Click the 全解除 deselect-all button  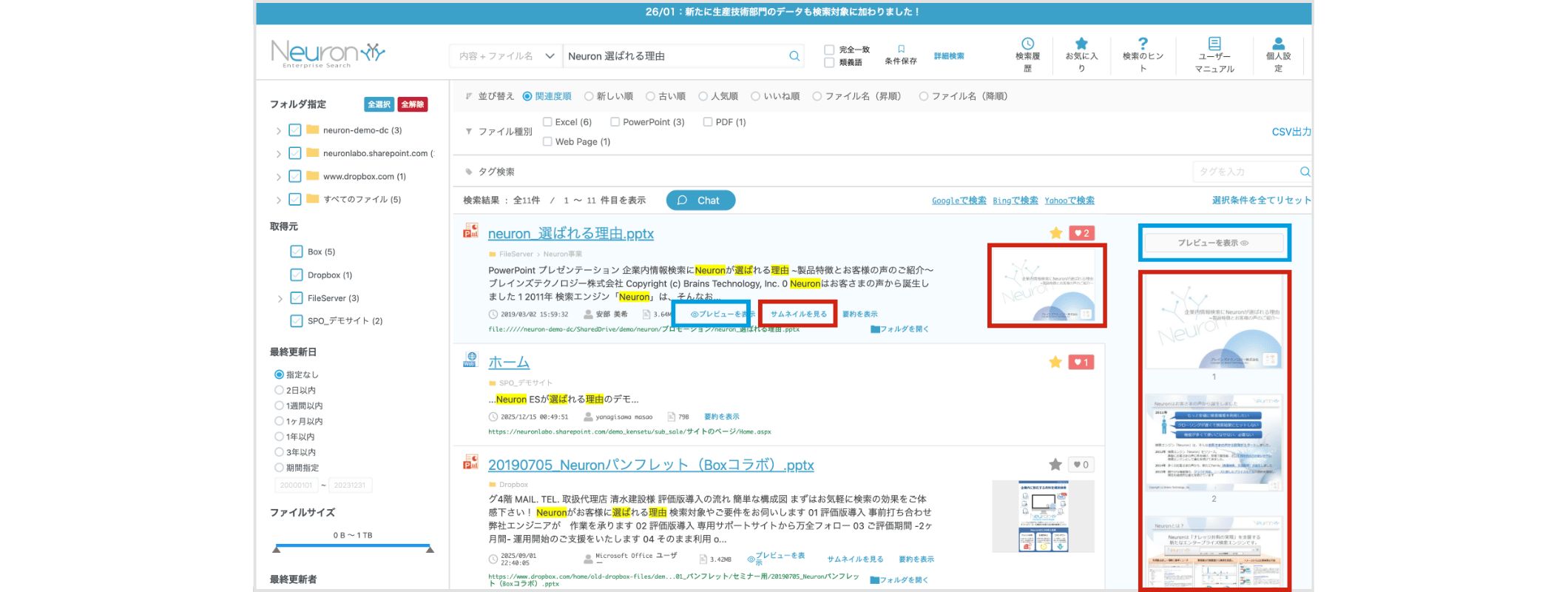click(x=413, y=104)
